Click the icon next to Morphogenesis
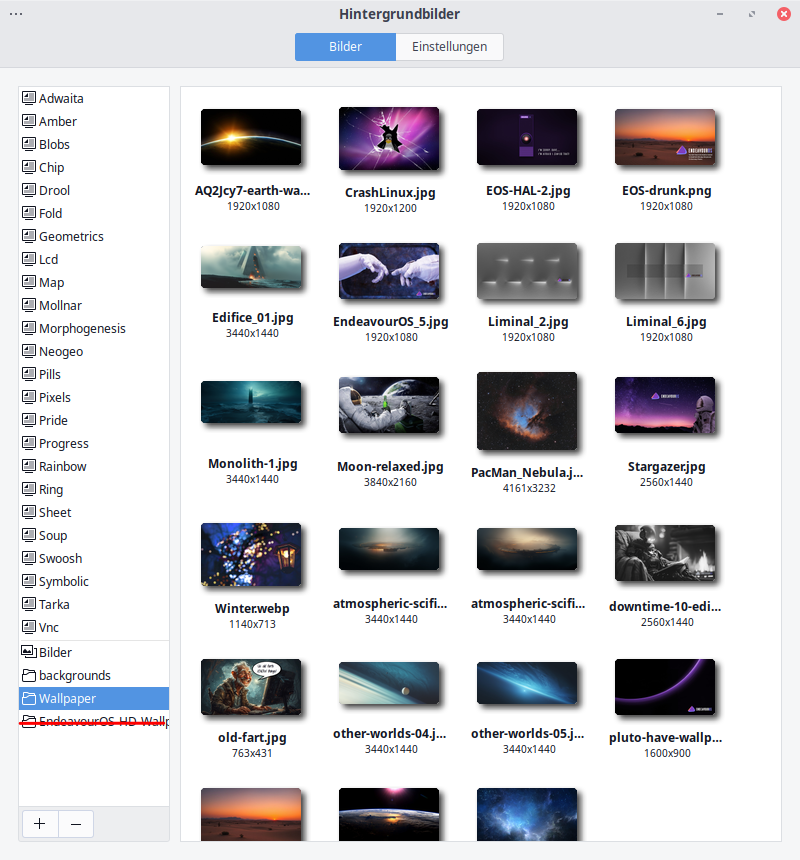The height and width of the screenshot is (860, 800). 29,329
